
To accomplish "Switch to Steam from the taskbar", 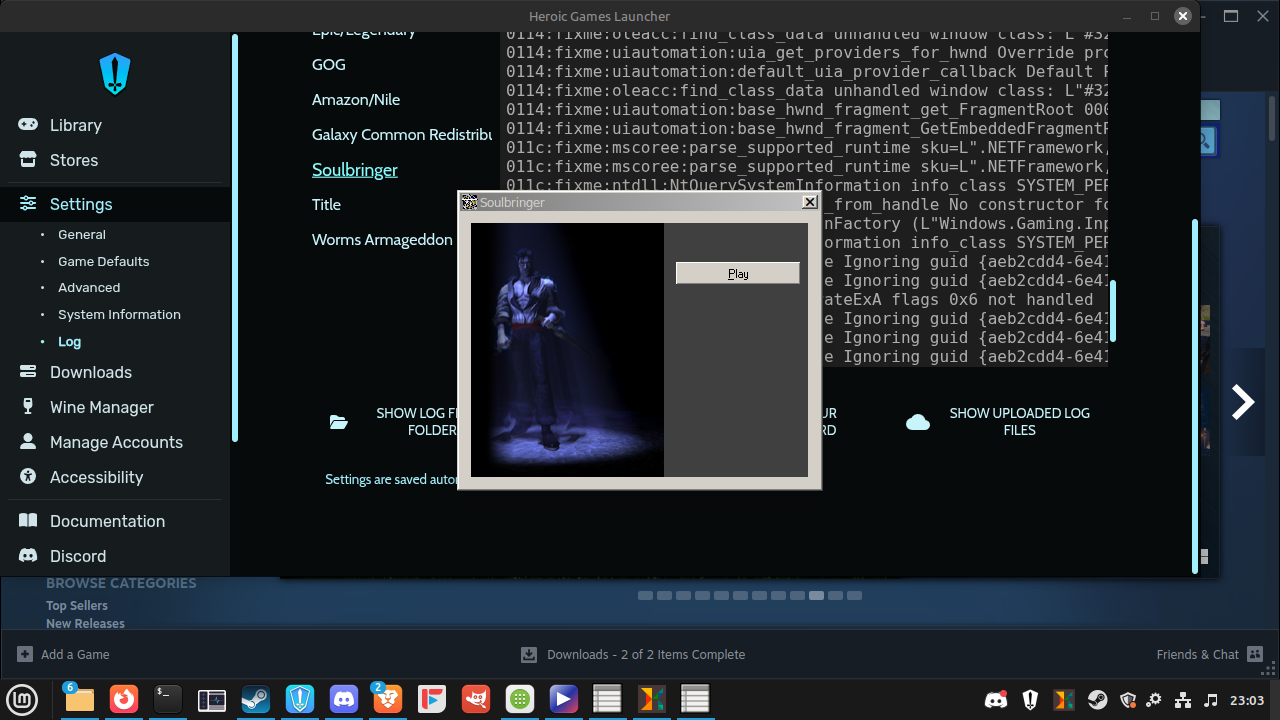I will pos(255,700).
